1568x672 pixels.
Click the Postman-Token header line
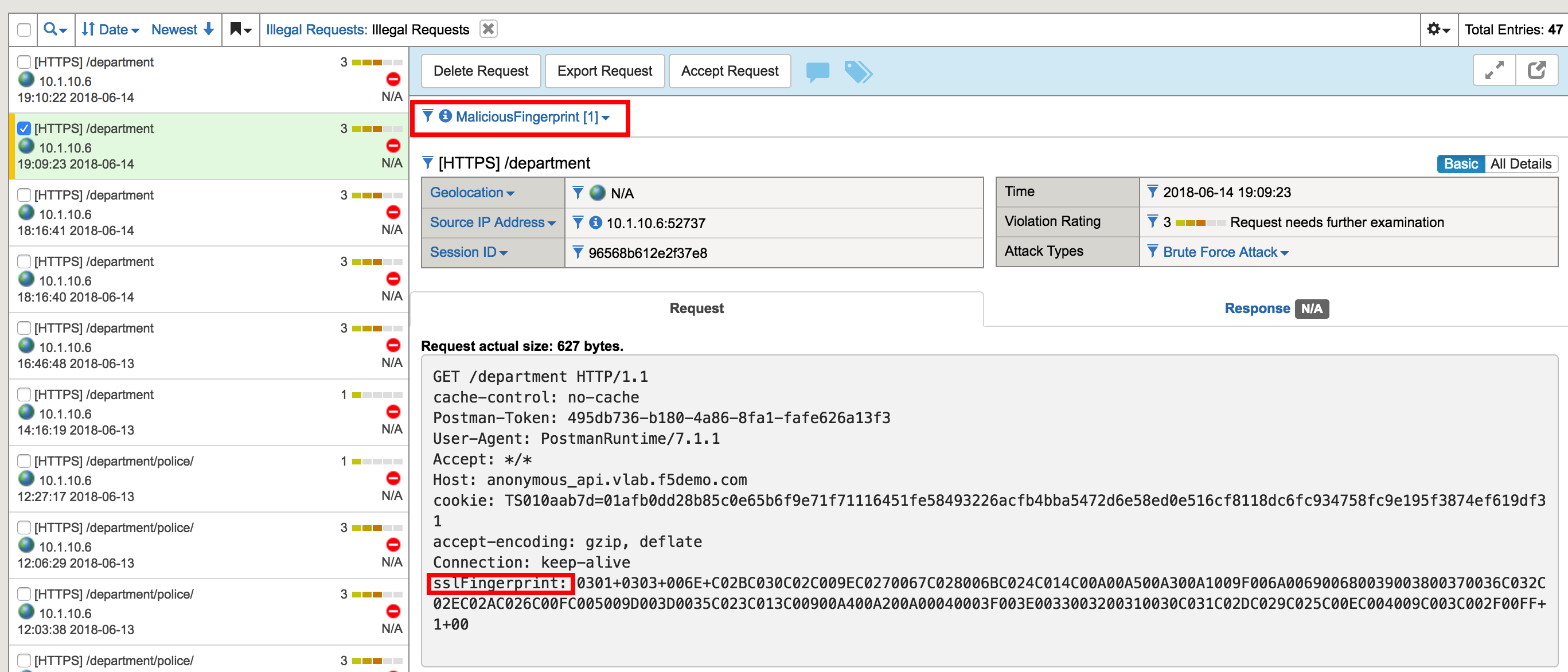click(x=661, y=417)
